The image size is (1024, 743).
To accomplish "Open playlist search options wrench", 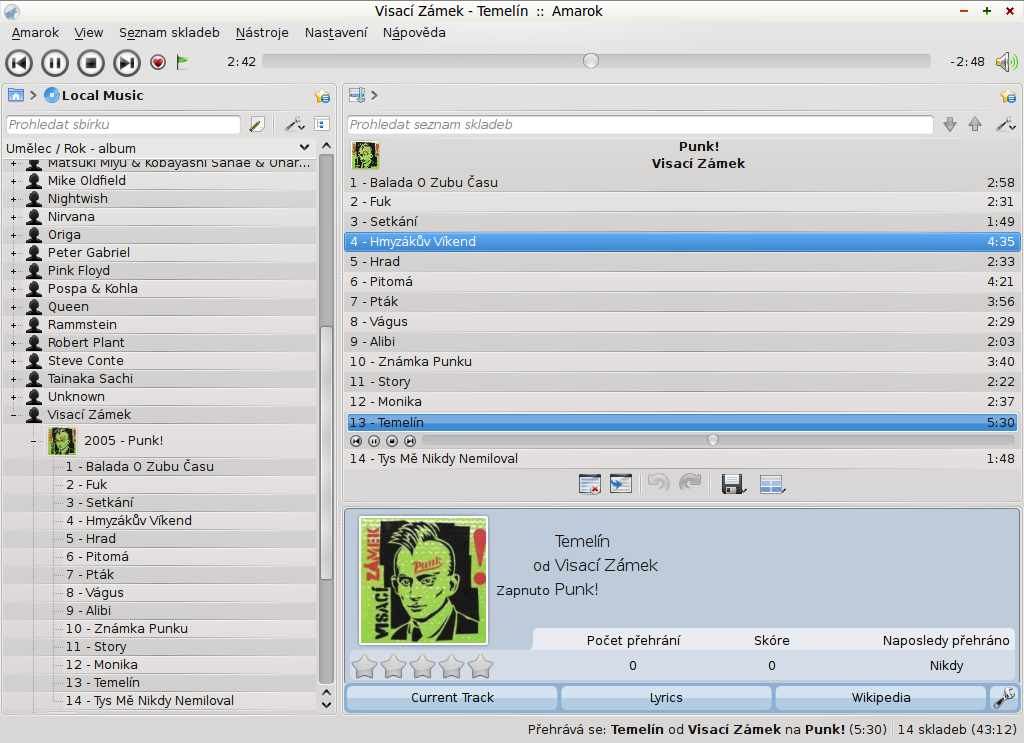I will coord(1006,124).
